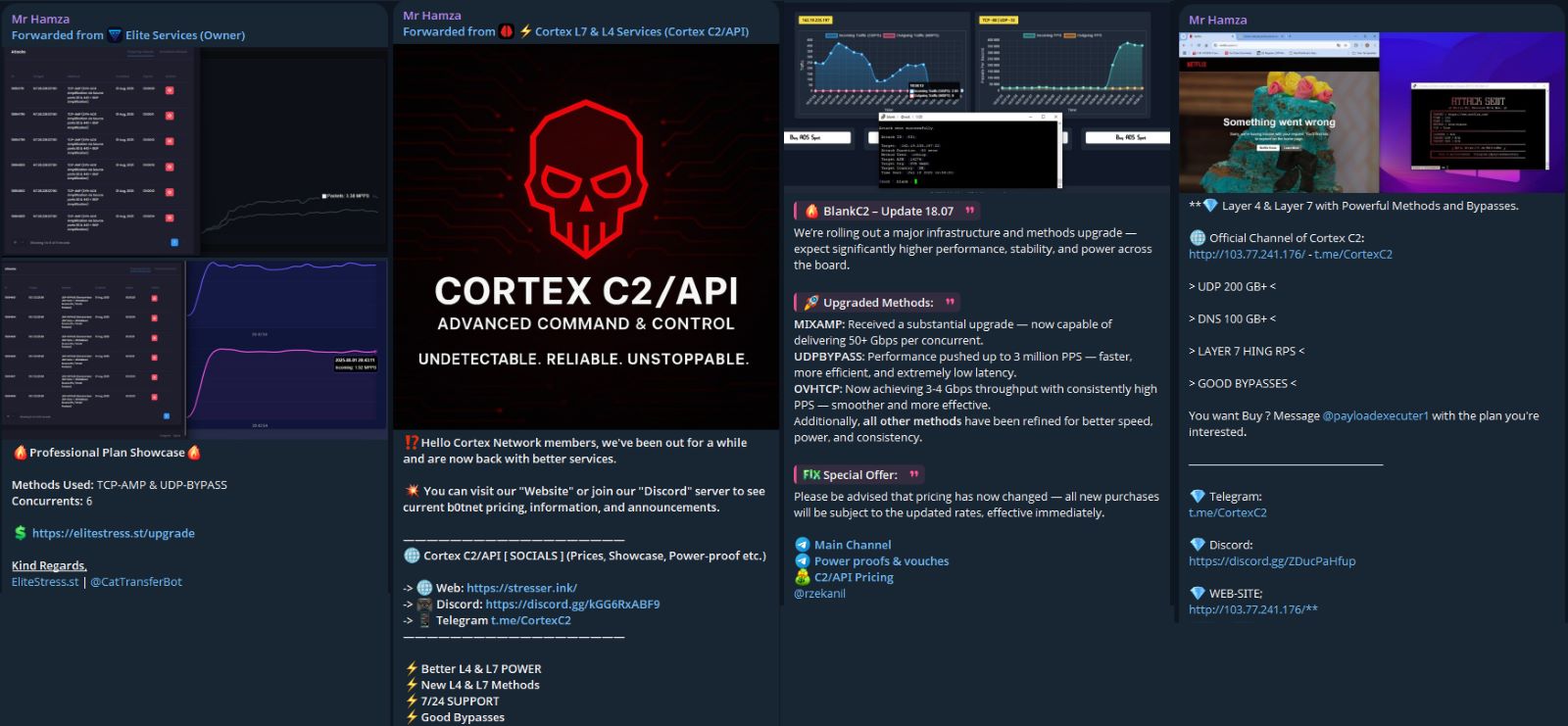The width and height of the screenshot is (1568, 726).
Task: Open the C2/API Pricing link
Action: [854, 577]
